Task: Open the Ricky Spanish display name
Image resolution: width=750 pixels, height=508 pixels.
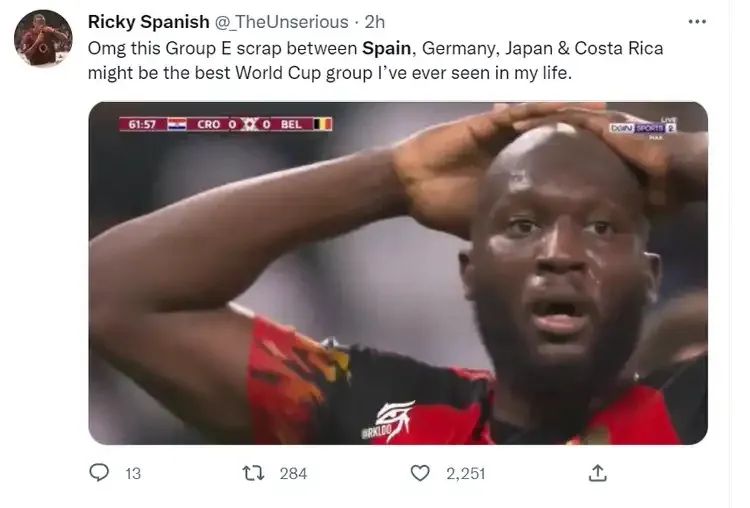Action: point(148,22)
